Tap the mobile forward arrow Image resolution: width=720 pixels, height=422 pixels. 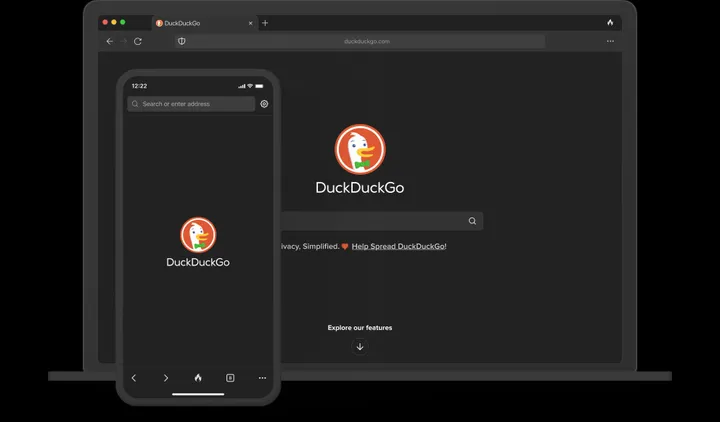click(166, 378)
